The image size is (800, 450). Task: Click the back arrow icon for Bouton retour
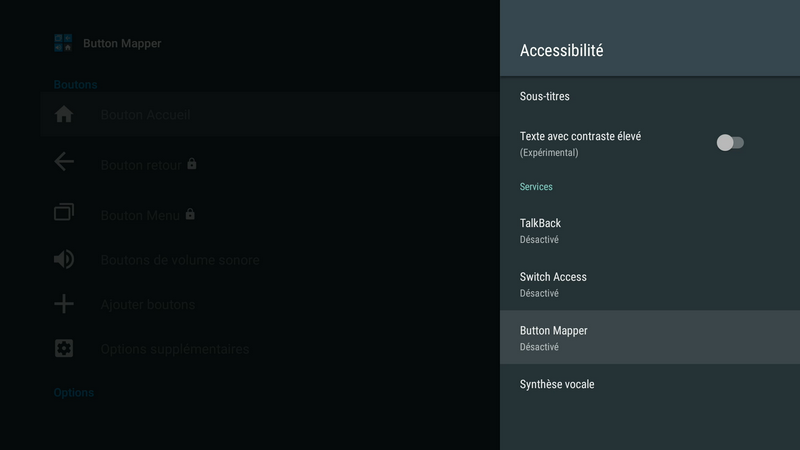coord(64,162)
